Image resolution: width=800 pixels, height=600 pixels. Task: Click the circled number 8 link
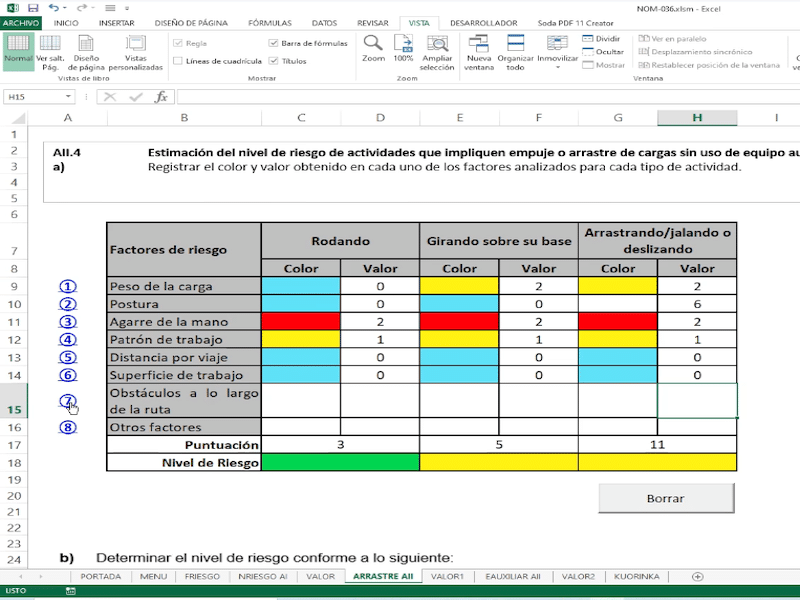[68, 427]
